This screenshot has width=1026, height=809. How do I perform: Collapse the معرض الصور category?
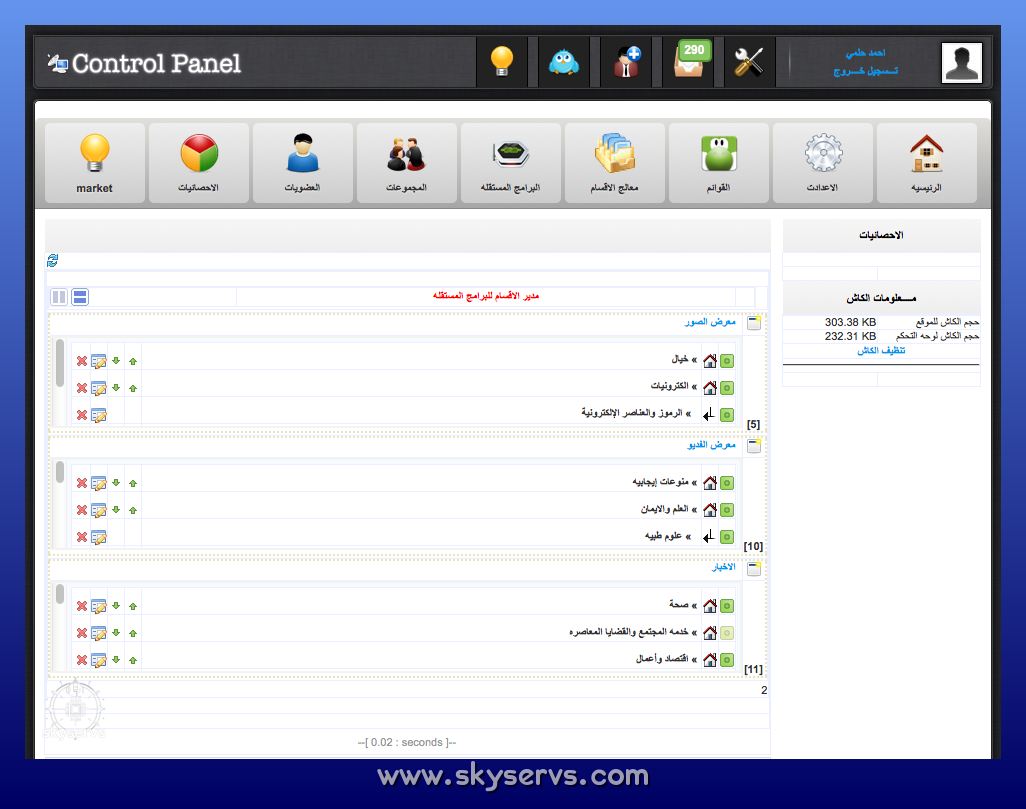(x=754, y=322)
